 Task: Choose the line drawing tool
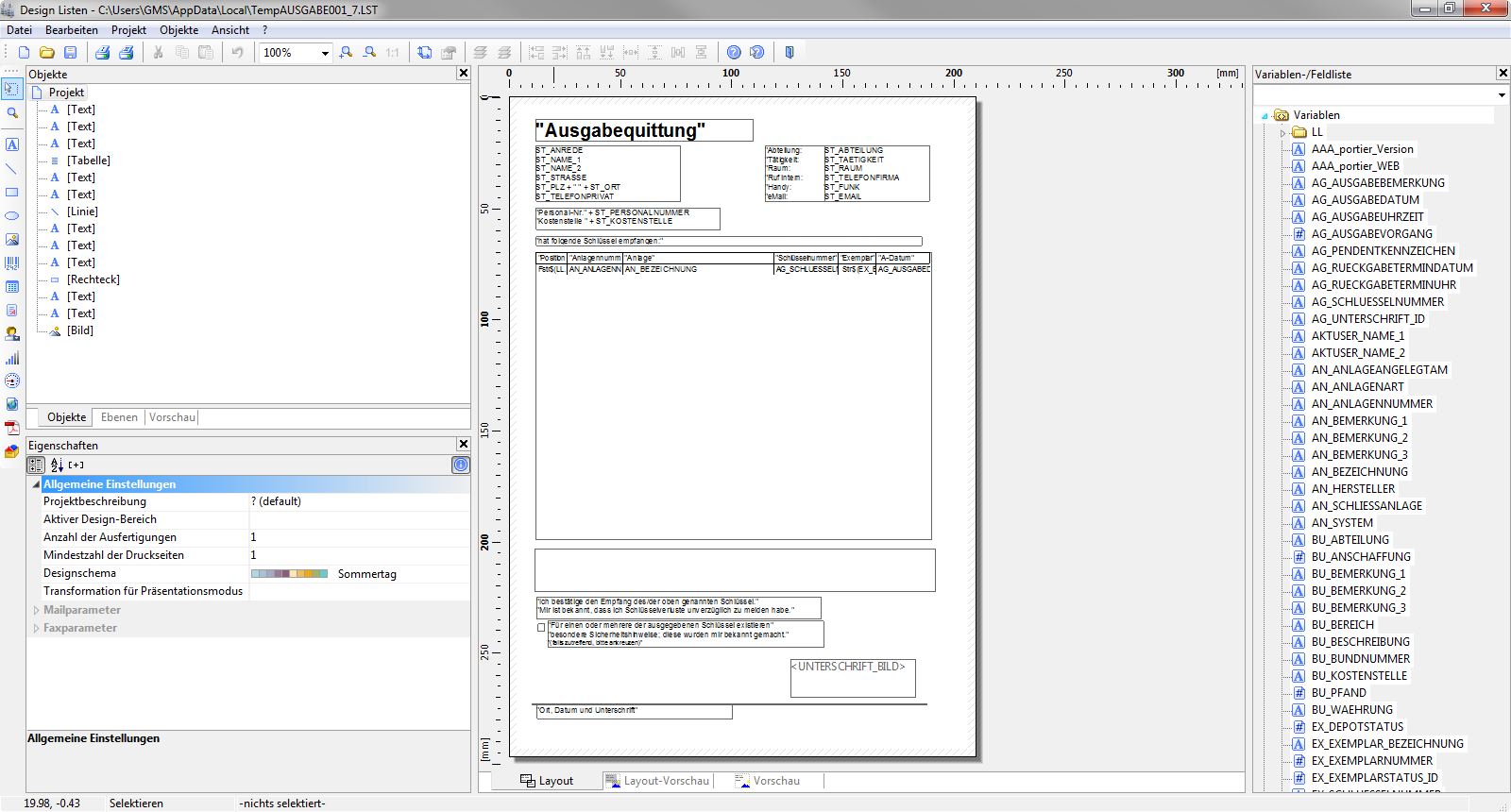(12, 169)
